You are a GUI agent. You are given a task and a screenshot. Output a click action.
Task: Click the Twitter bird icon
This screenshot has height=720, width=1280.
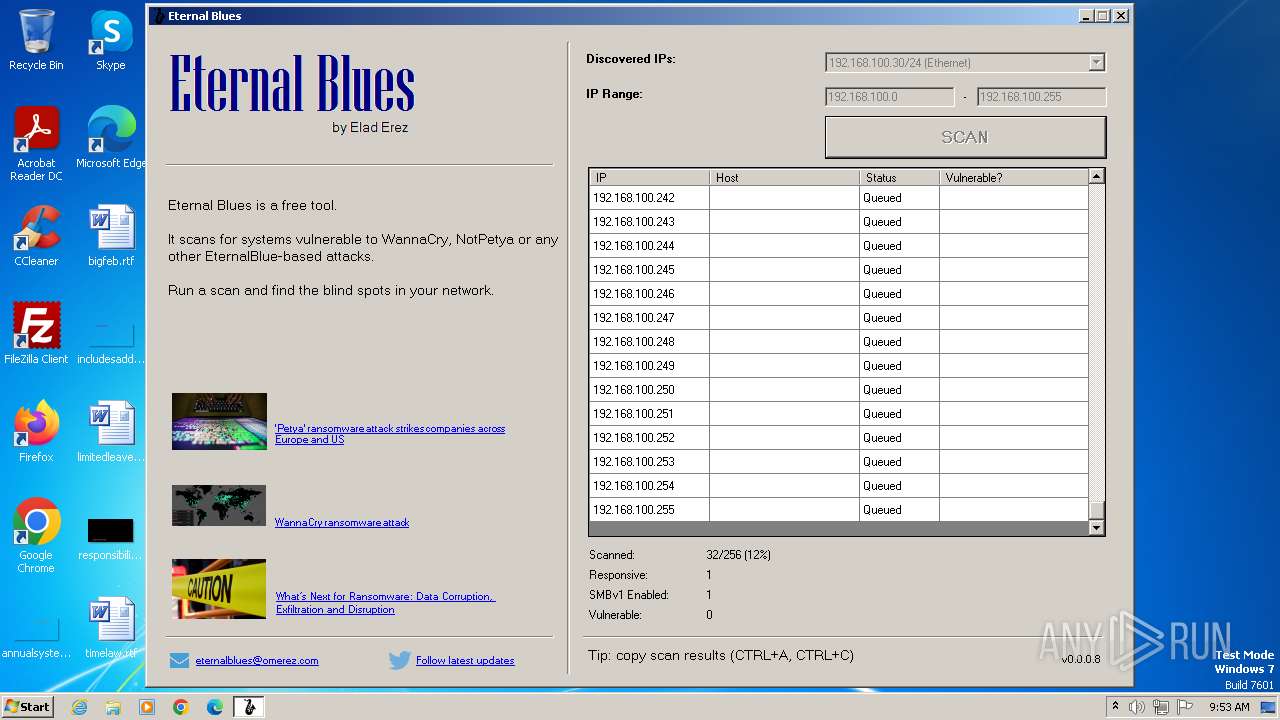400,660
